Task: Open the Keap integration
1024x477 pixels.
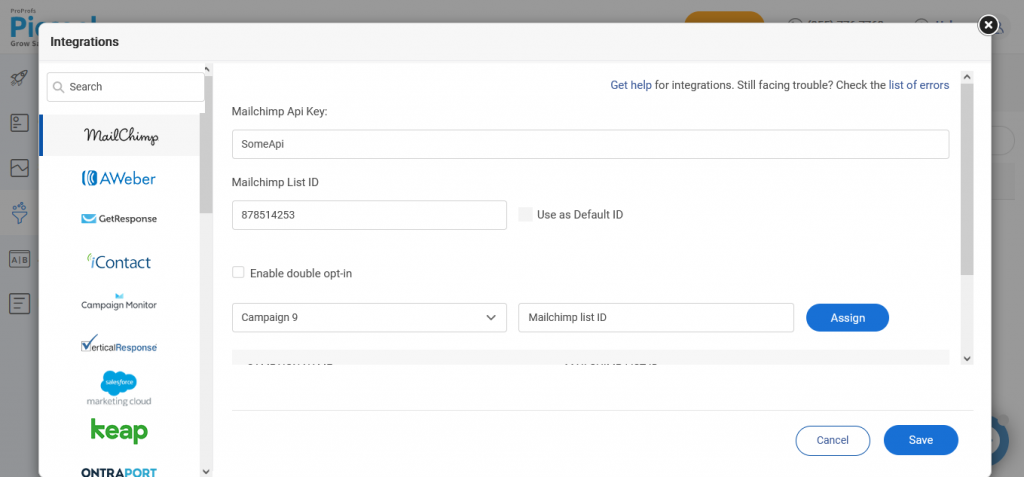Action: click(x=119, y=431)
